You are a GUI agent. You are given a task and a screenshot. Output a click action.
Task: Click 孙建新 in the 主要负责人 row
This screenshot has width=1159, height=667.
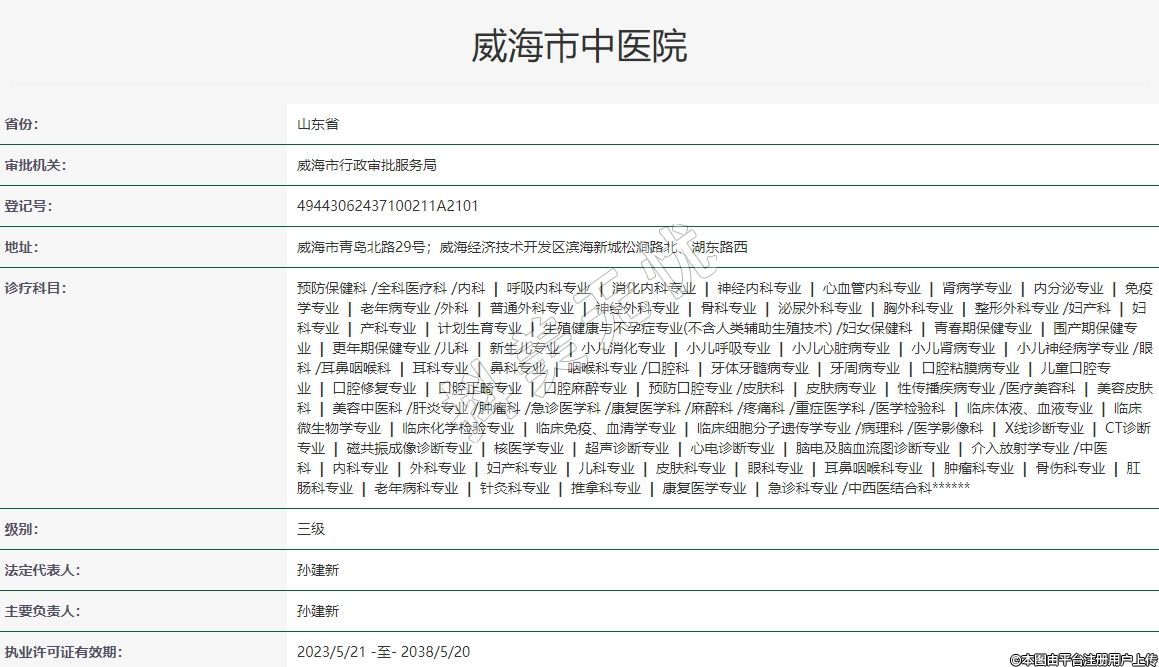[x=318, y=611]
